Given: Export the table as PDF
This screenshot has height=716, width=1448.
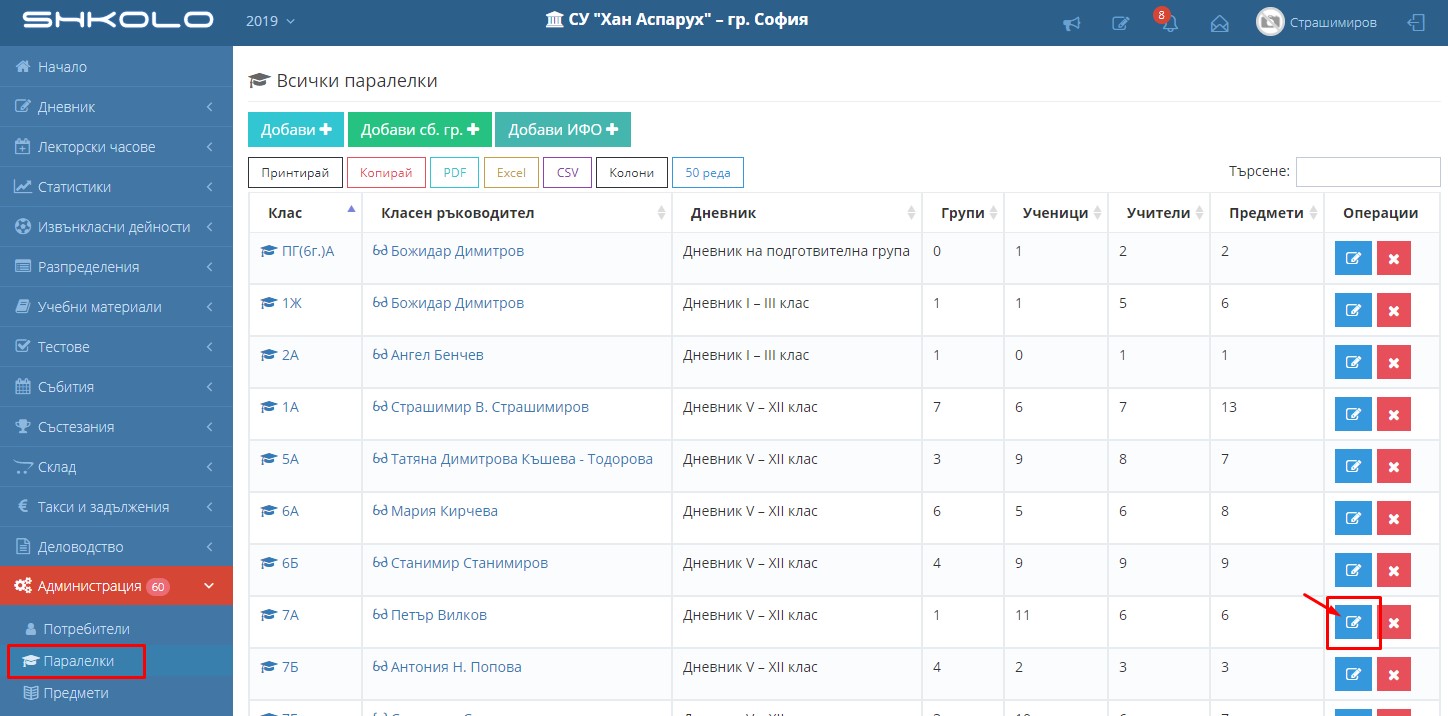Looking at the screenshot, I should coord(455,173).
